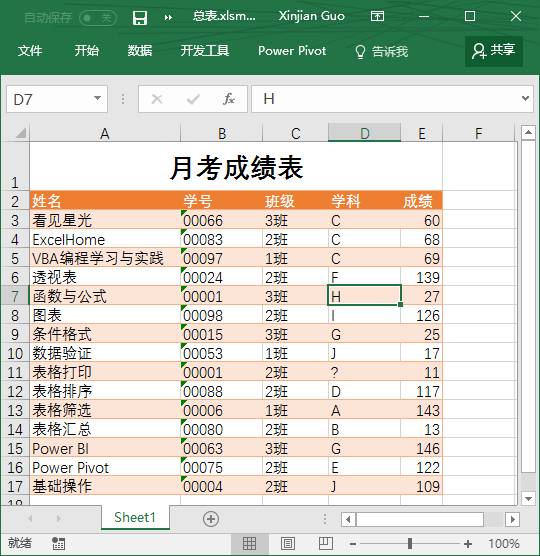Click the Select All corner triangle
Image resolution: width=540 pixels, height=556 pixels.
coord(21,133)
